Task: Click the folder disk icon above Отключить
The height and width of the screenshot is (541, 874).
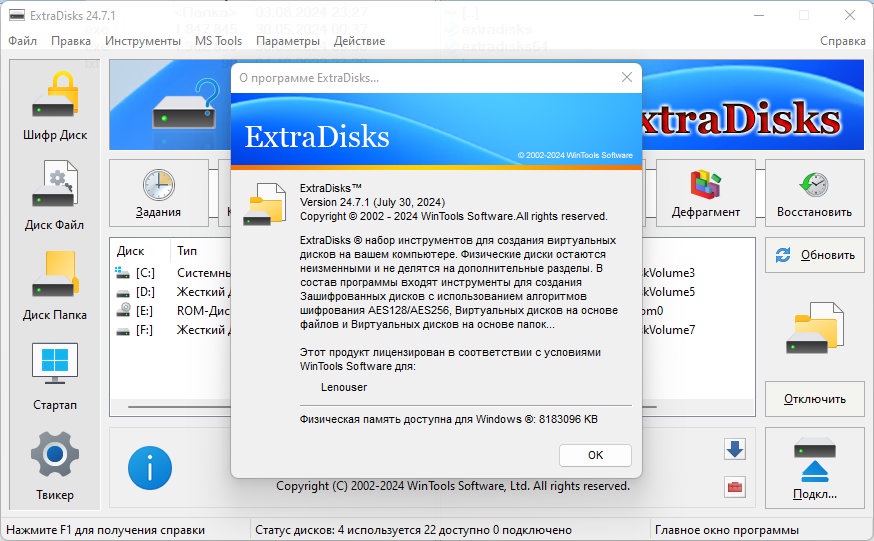Action: [814, 327]
